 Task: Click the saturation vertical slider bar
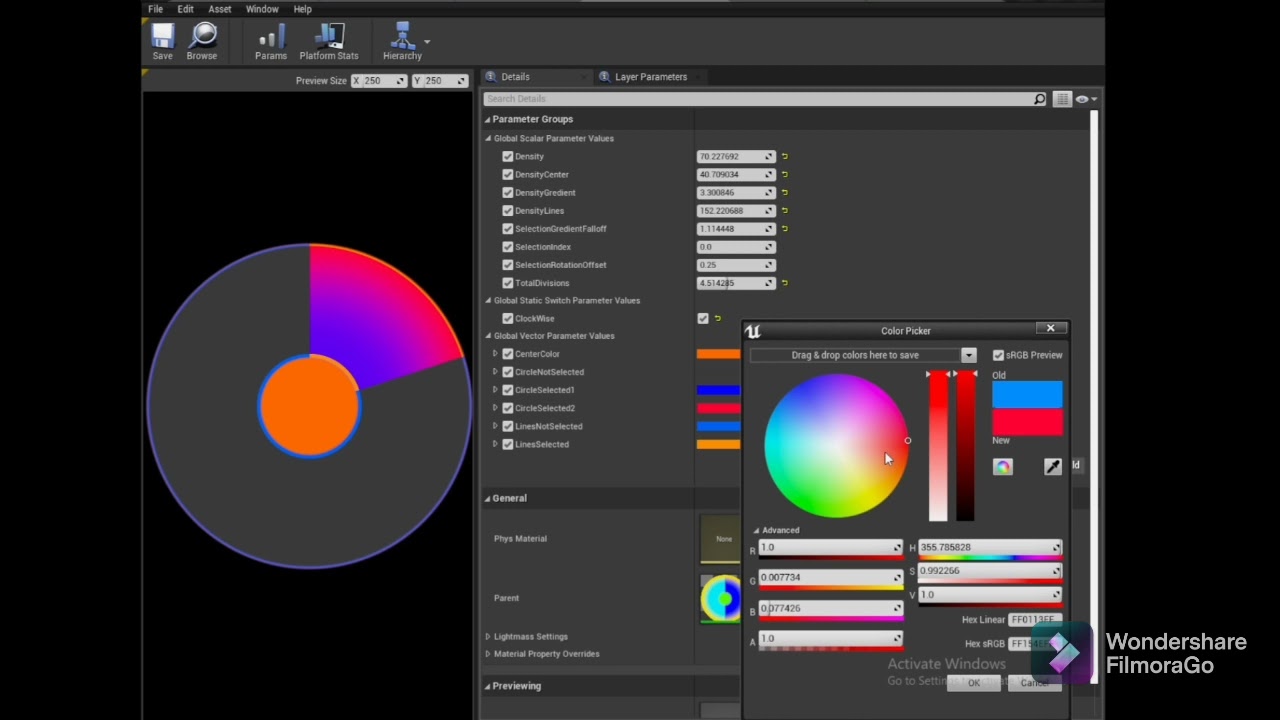938,447
